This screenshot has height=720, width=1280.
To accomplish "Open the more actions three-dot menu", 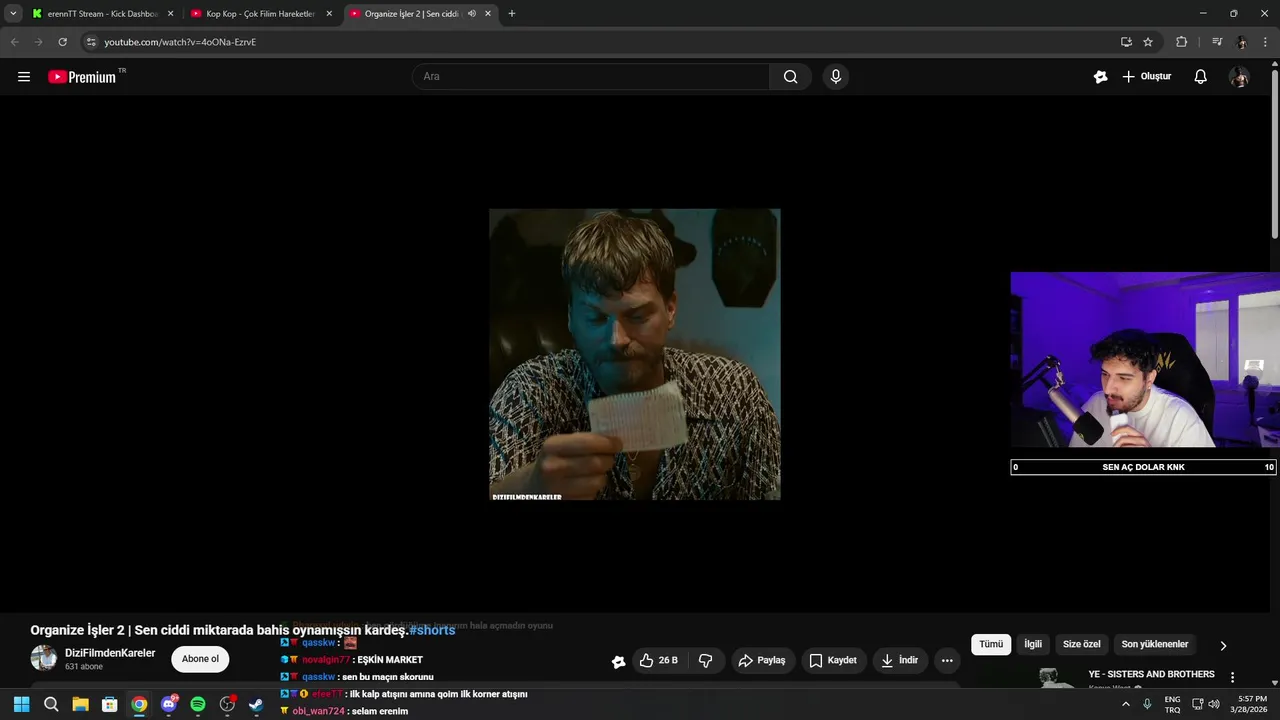I will pos(947,660).
